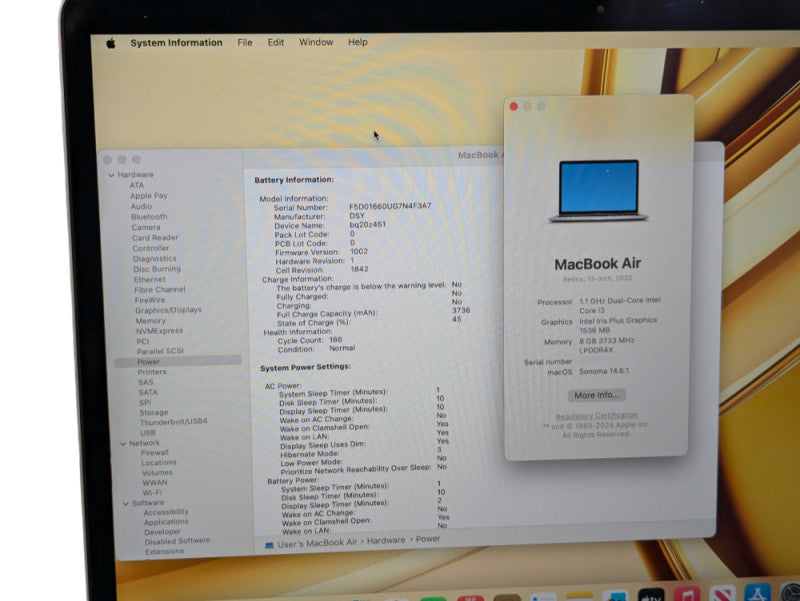This screenshot has width=800, height=601.
Task: Select SATA in the sidebar
Action: click(148, 392)
